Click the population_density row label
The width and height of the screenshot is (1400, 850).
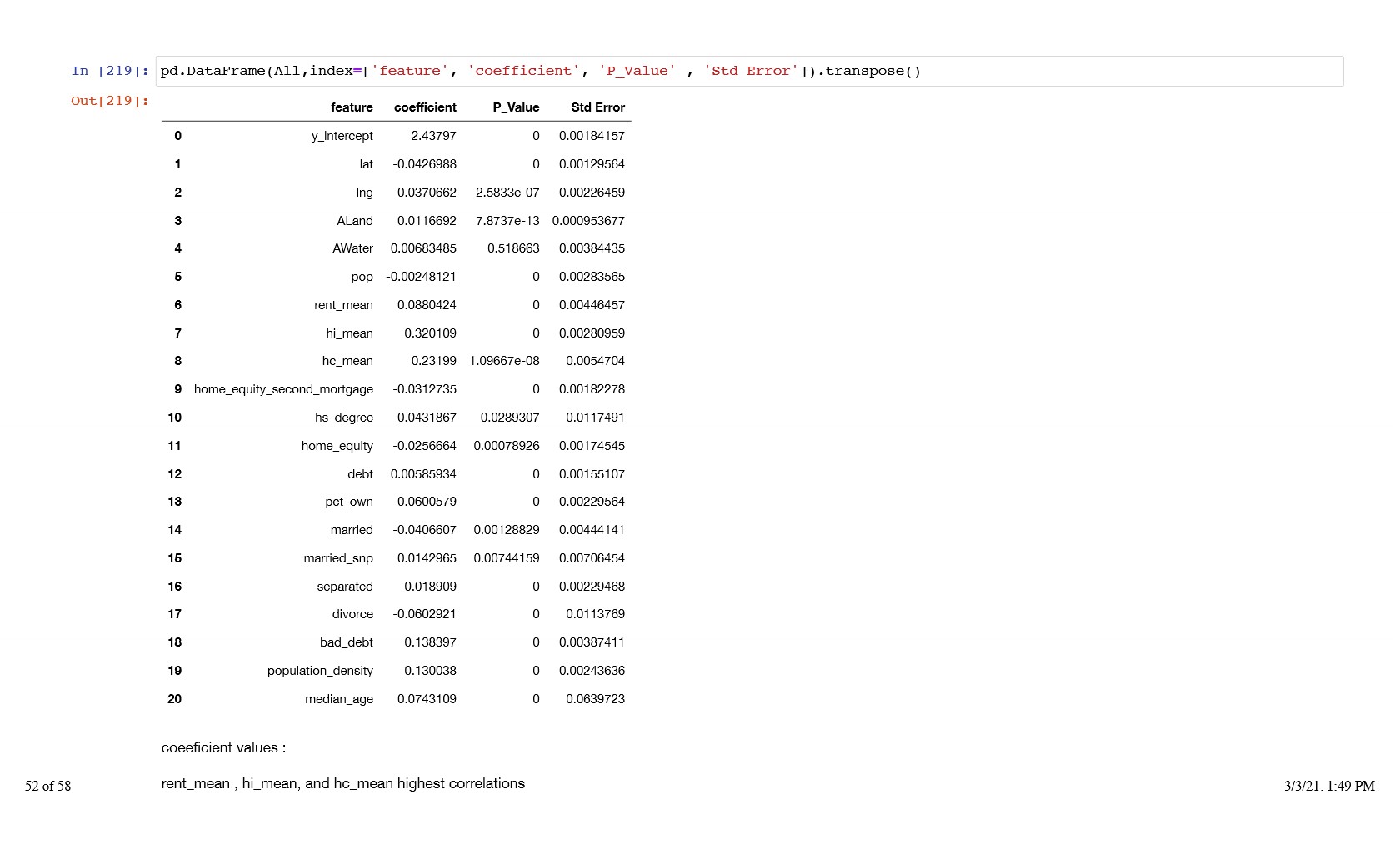320,671
